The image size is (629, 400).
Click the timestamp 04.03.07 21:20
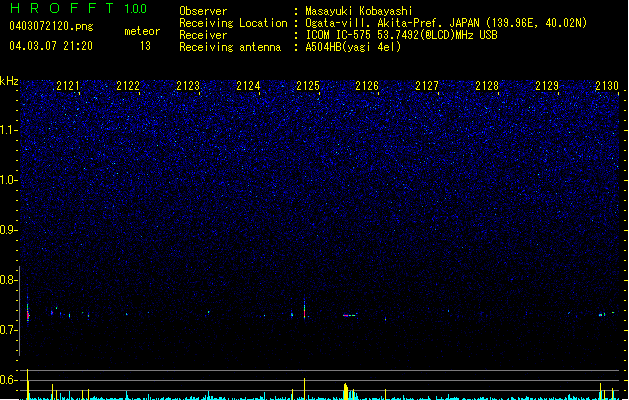tap(51, 46)
